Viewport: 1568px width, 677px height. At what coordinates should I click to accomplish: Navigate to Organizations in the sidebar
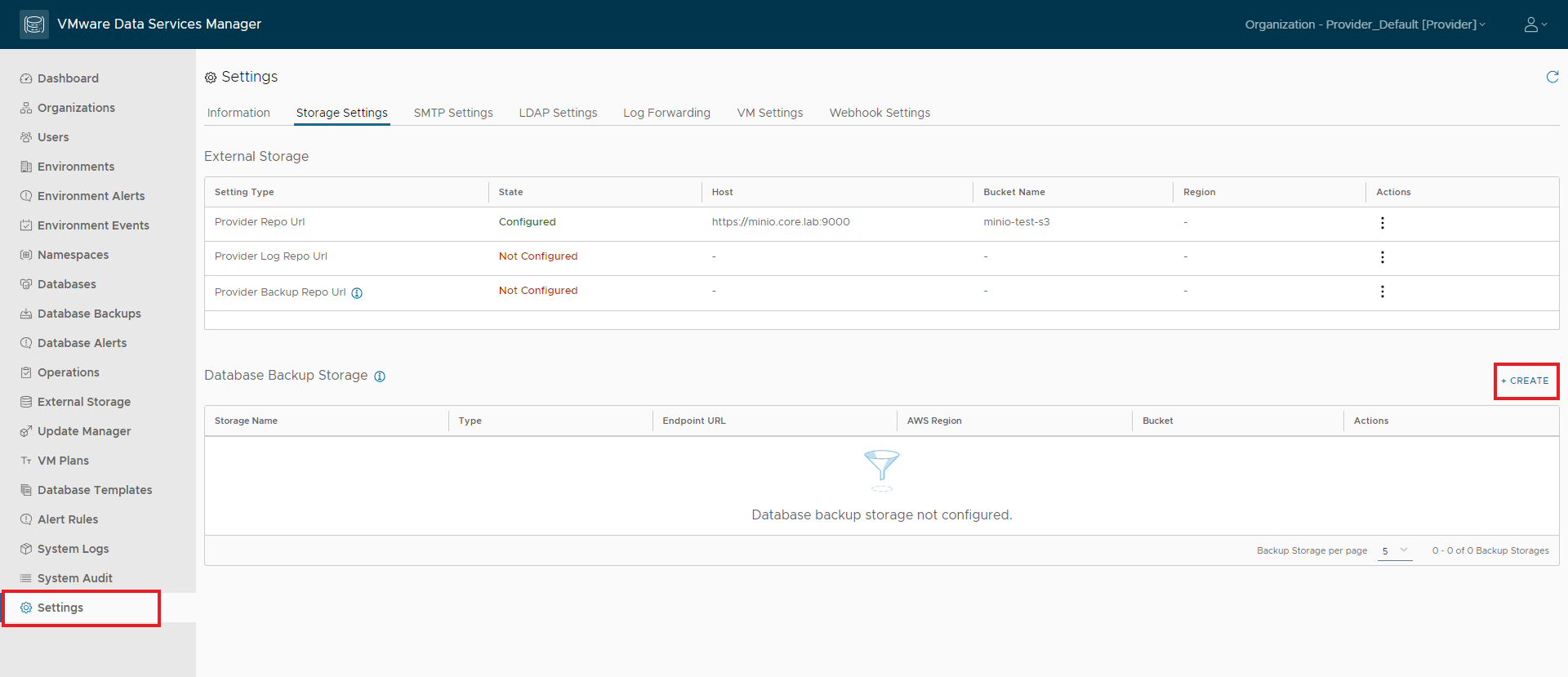[x=76, y=108]
